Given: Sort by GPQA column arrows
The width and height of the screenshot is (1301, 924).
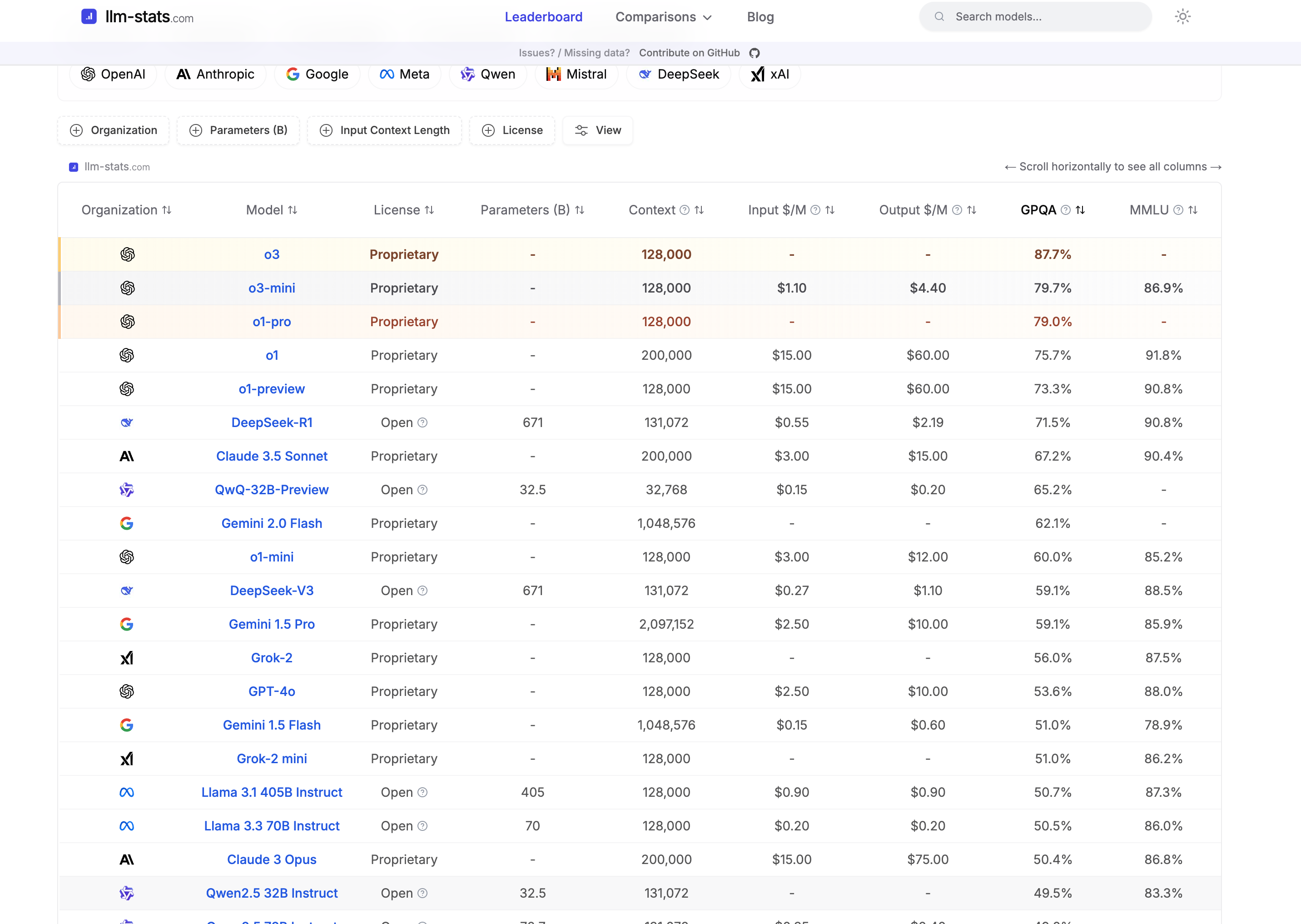Looking at the screenshot, I should coord(1080,210).
